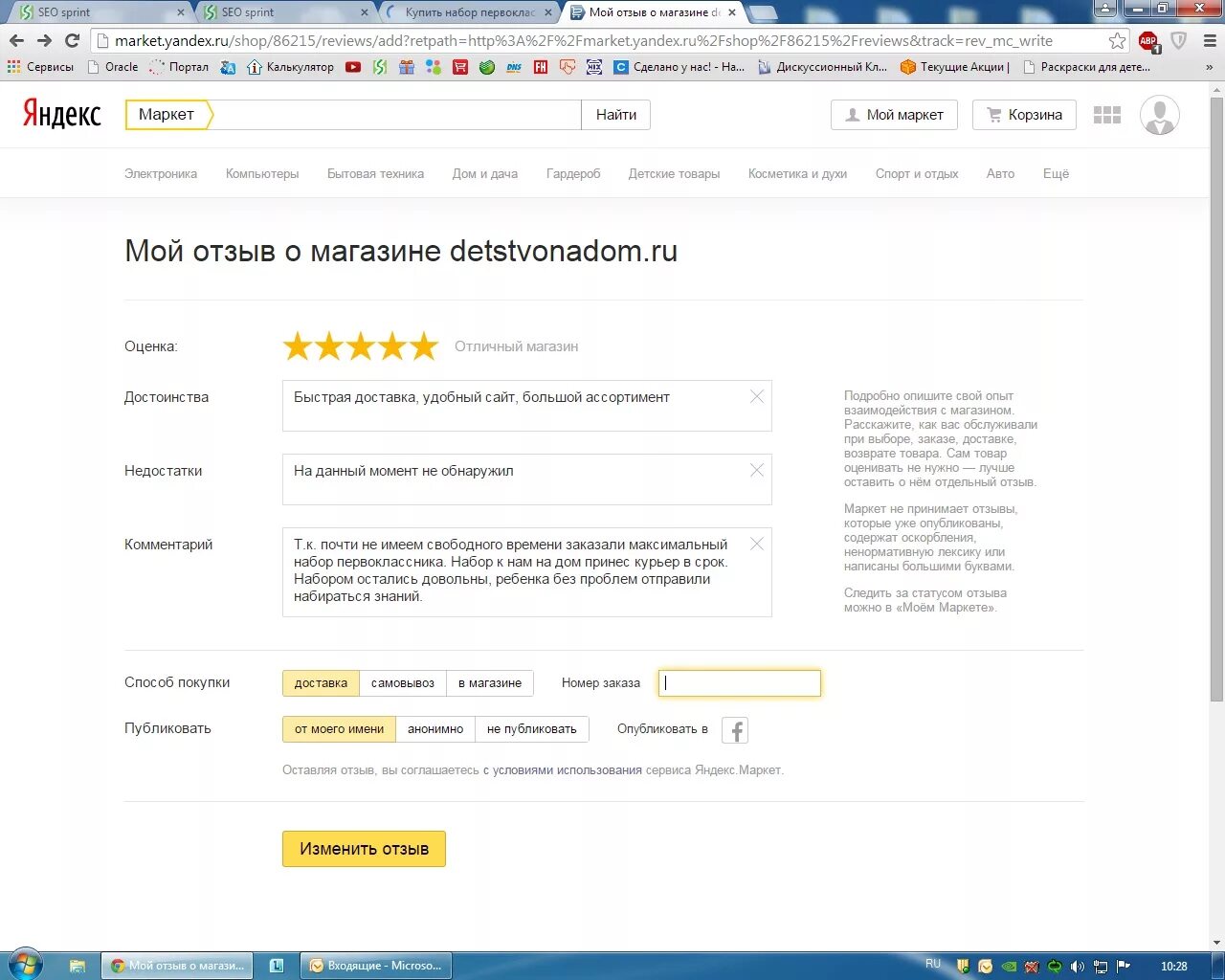This screenshot has width=1225, height=980.
Task: Open the Сервисы apps bookmark
Action: 40,67
